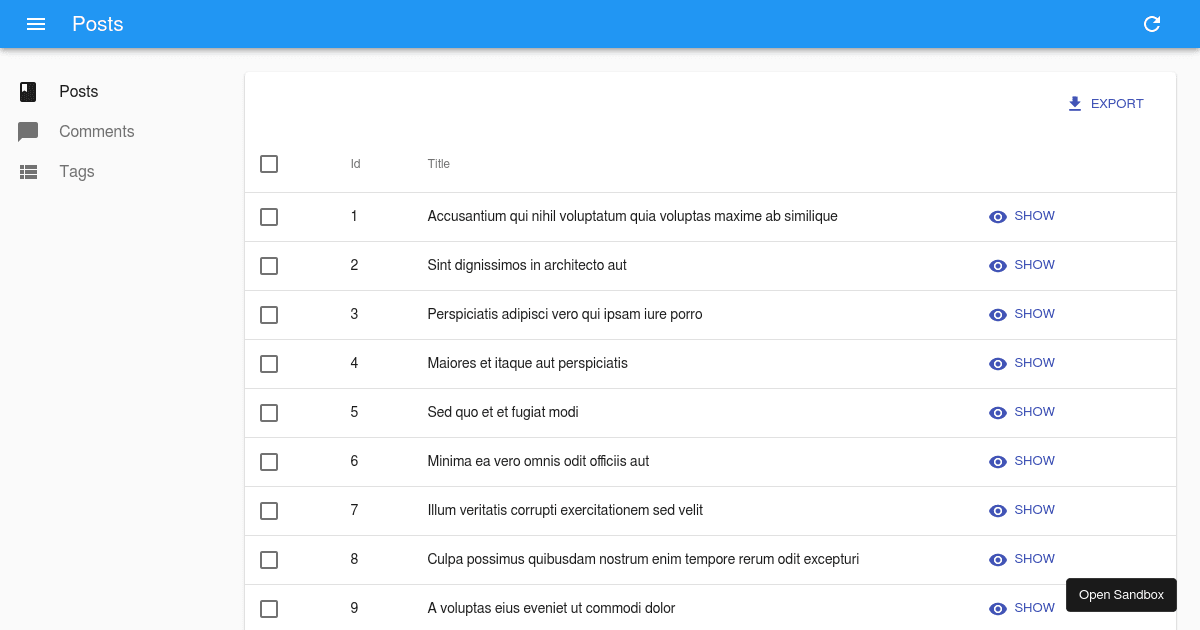The width and height of the screenshot is (1200, 630).
Task: Click the Posts title in the app bar
Action: coord(97,24)
